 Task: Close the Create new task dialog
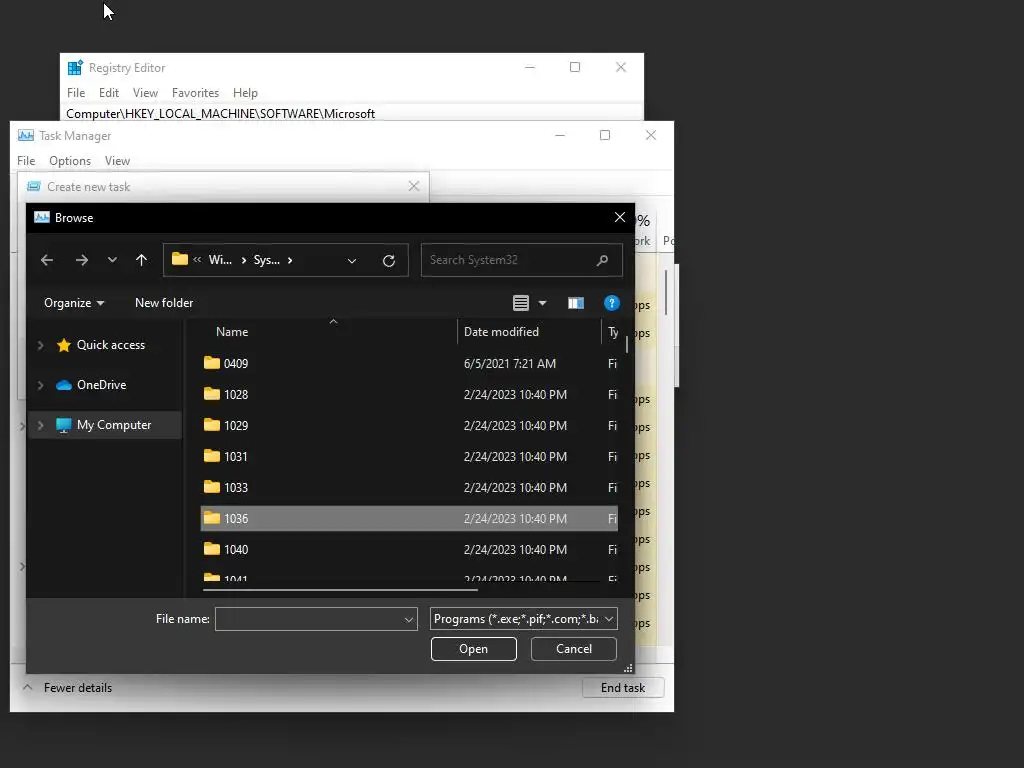[413, 187]
